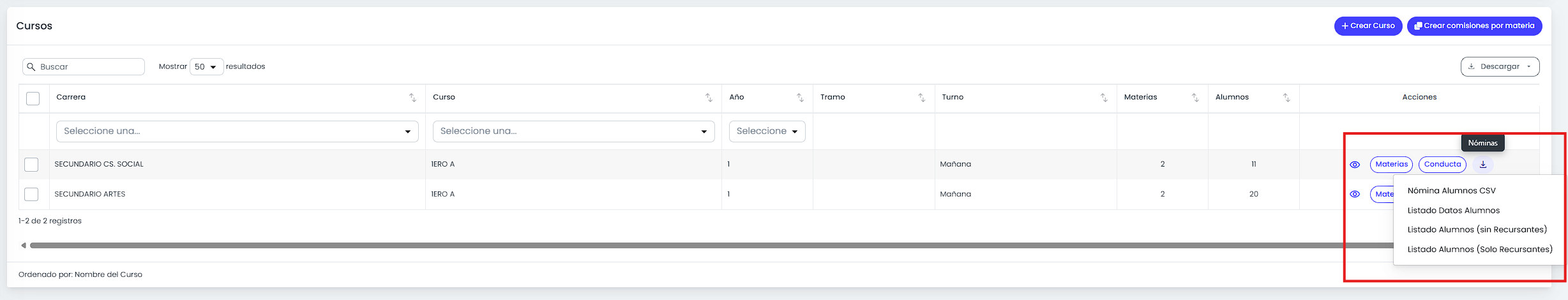Click the Crear Curso button
Image resolution: width=1568 pixels, height=300 pixels.
click(x=1368, y=26)
